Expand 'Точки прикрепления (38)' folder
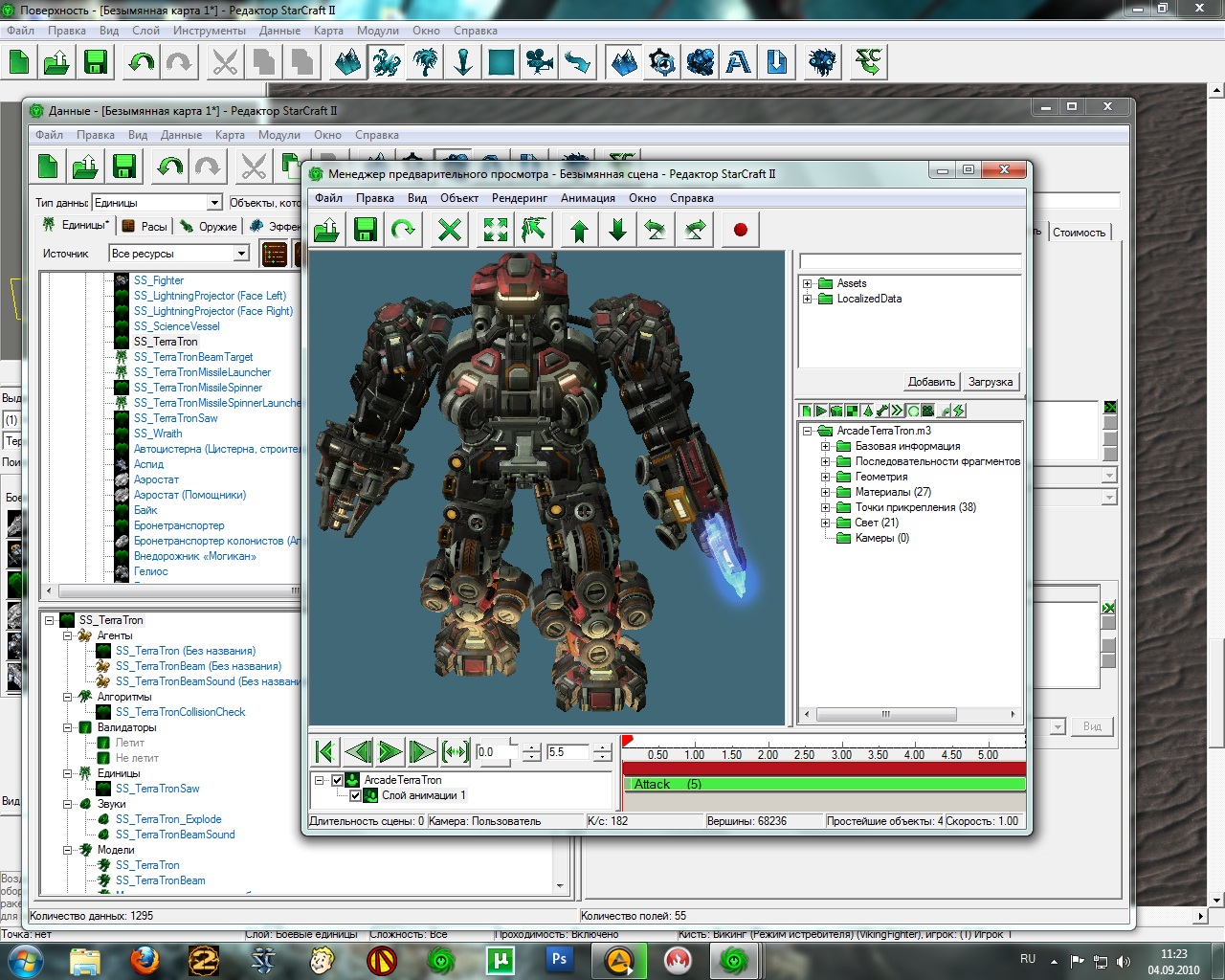This screenshot has width=1225, height=980. click(826, 507)
